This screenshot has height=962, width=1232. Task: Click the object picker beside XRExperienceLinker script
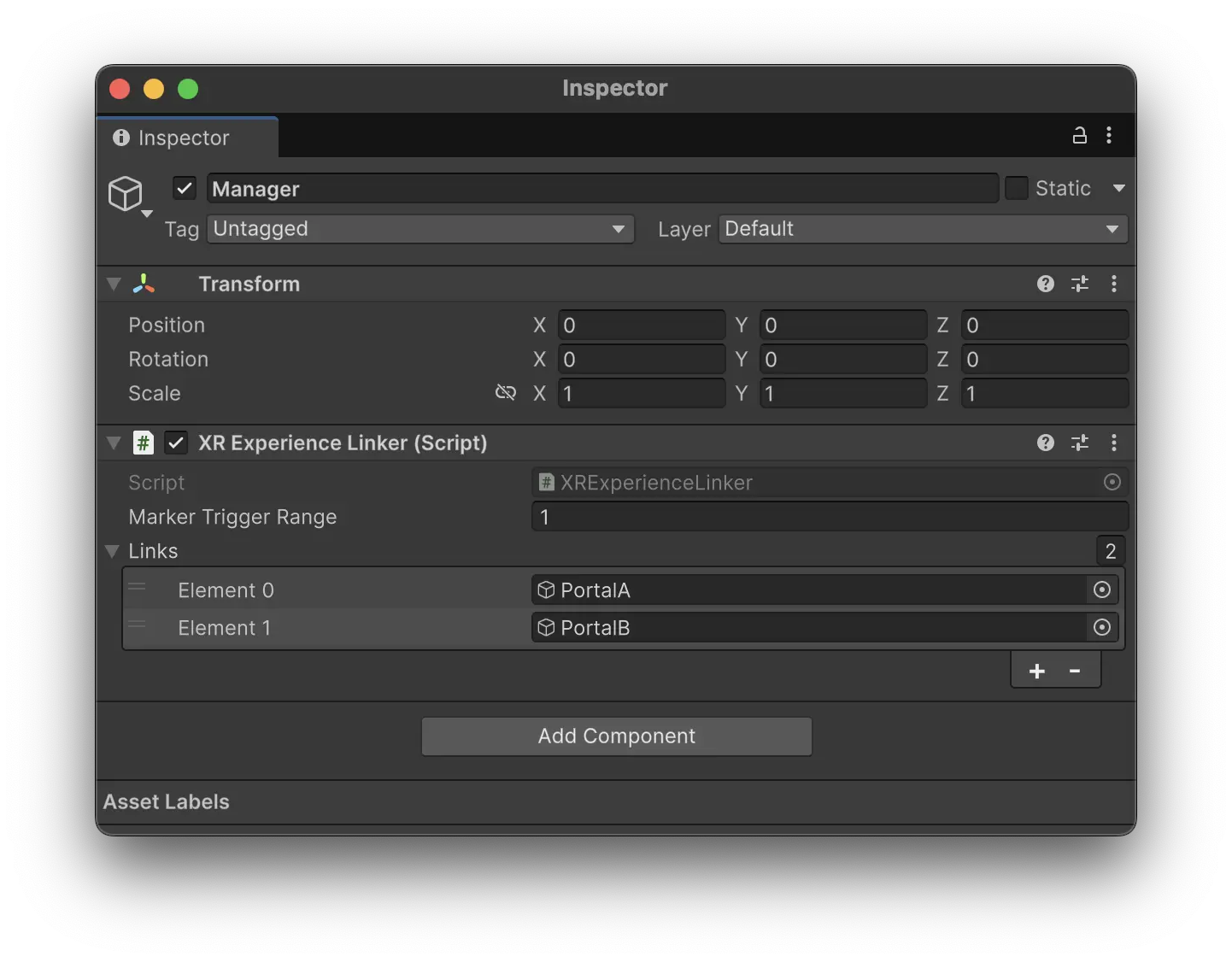click(x=1112, y=482)
